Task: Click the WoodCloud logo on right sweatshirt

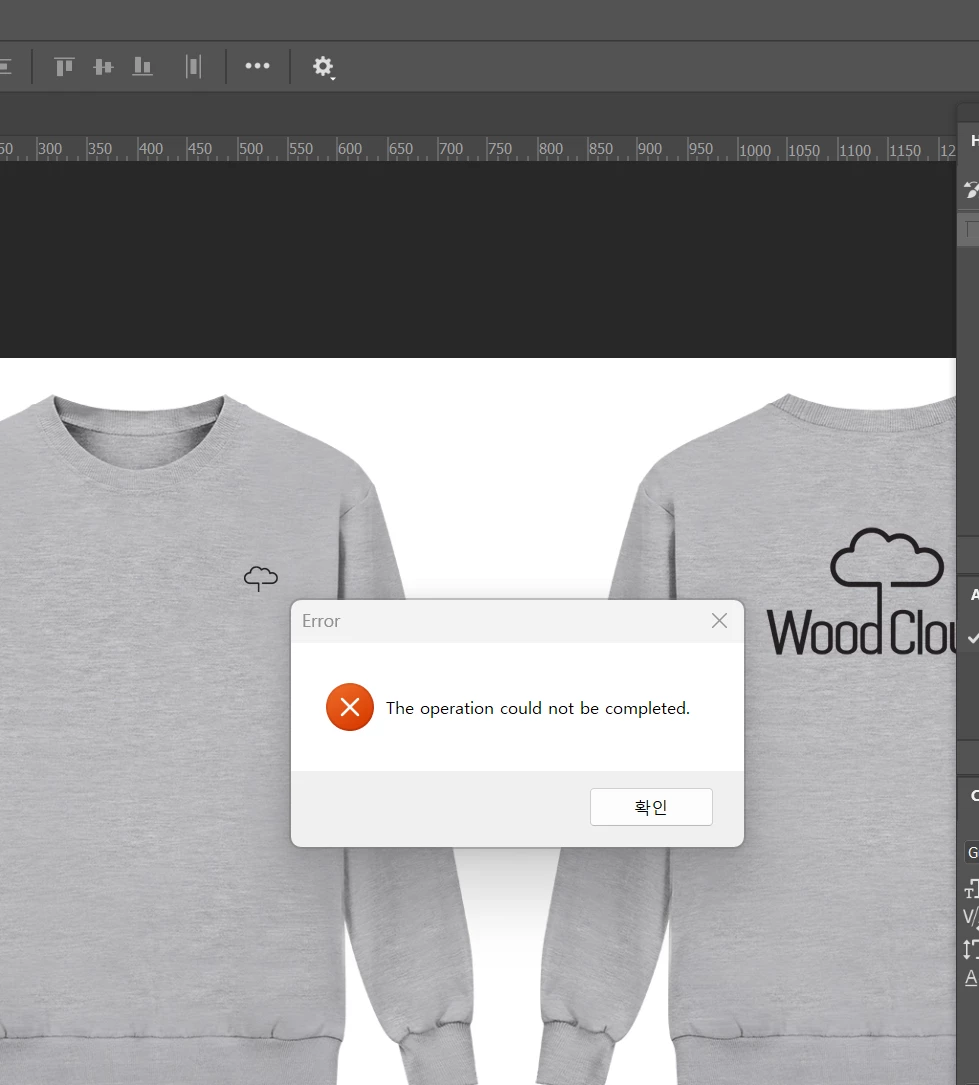Action: coord(862,593)
